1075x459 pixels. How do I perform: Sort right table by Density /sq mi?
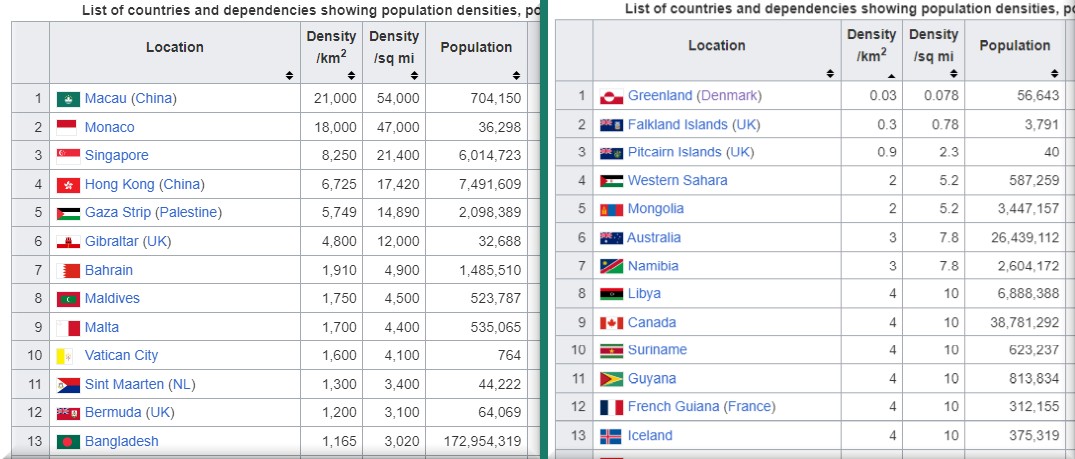pos(953,74)
